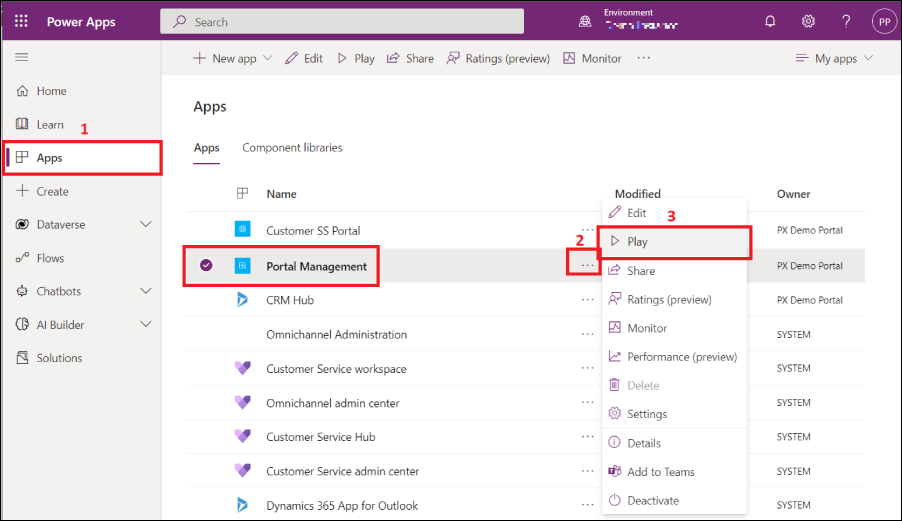This screenshot has width=902, height=521.
Task: Click Customer Service Hub ellipsis
Action: (587, 436)
